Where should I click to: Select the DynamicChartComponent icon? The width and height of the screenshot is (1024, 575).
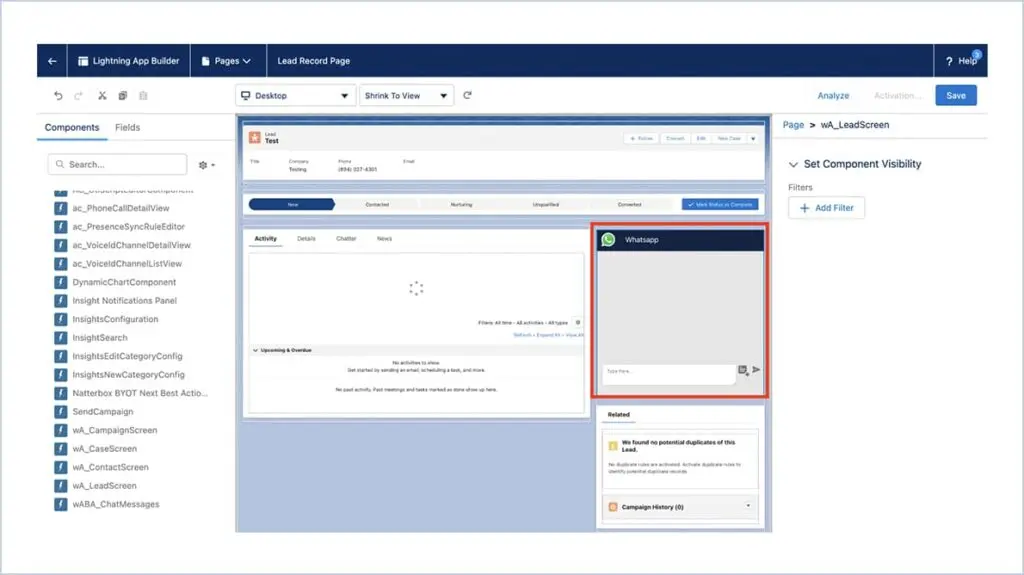coord(61,282)
